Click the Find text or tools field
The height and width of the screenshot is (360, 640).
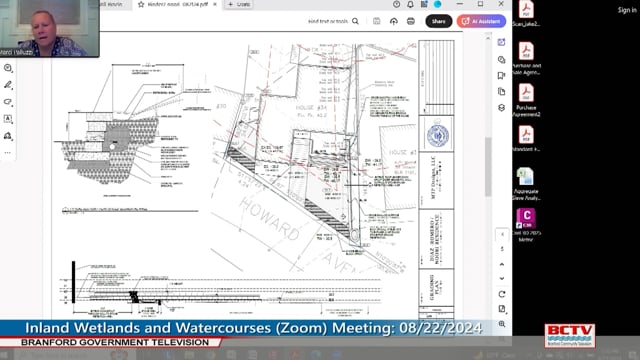(328, 21)
